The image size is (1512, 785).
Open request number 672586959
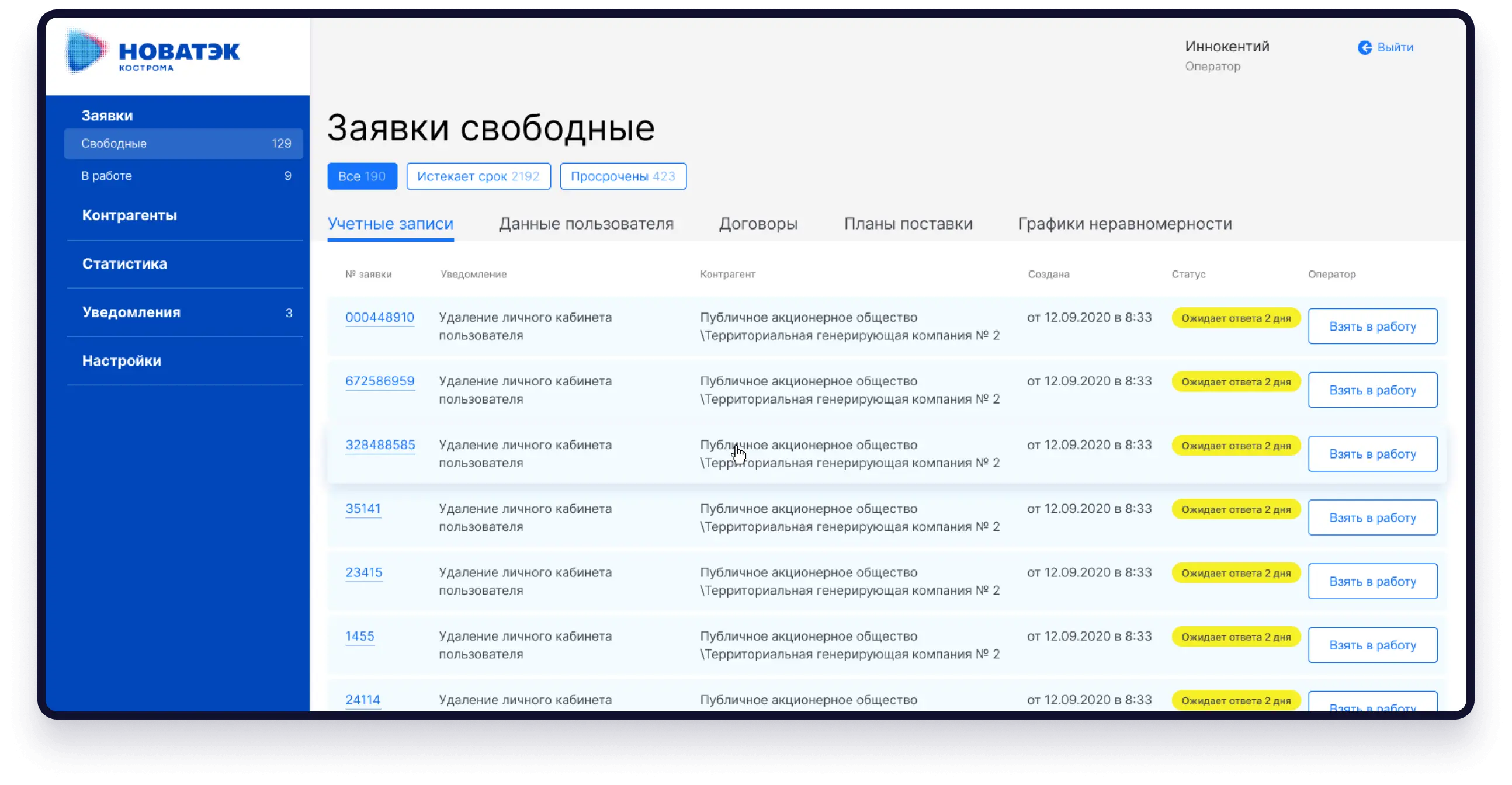pos(380,381)
